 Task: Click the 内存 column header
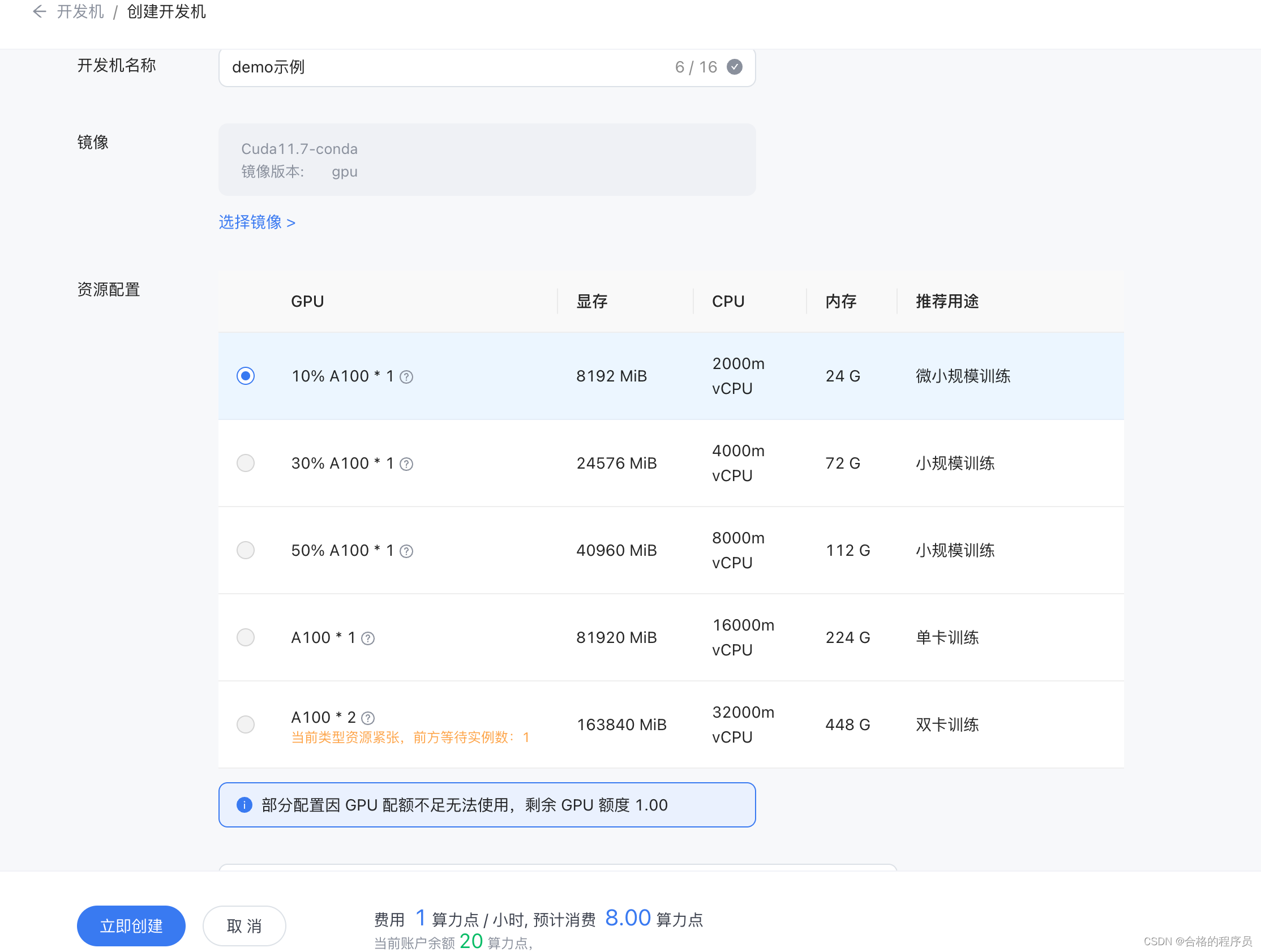(x=841, y=301)
